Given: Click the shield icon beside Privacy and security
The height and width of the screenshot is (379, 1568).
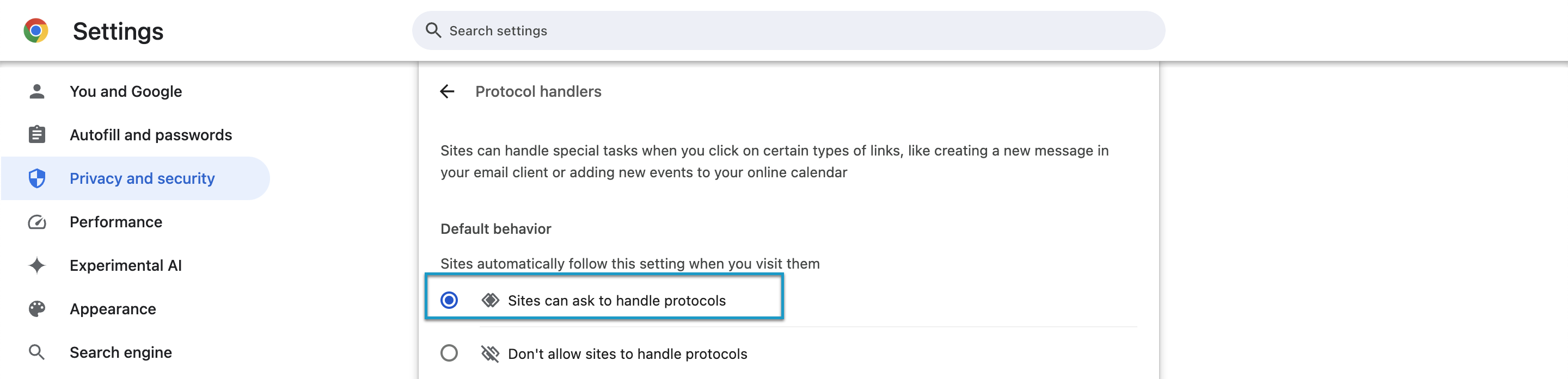Looking at the screenshot, I should (x=37, y=178).
